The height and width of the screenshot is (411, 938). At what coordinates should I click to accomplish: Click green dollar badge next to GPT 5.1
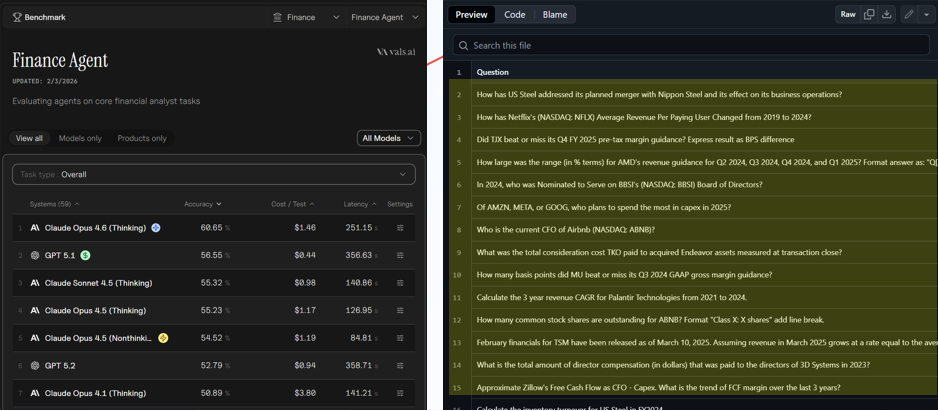pos(86,255)
